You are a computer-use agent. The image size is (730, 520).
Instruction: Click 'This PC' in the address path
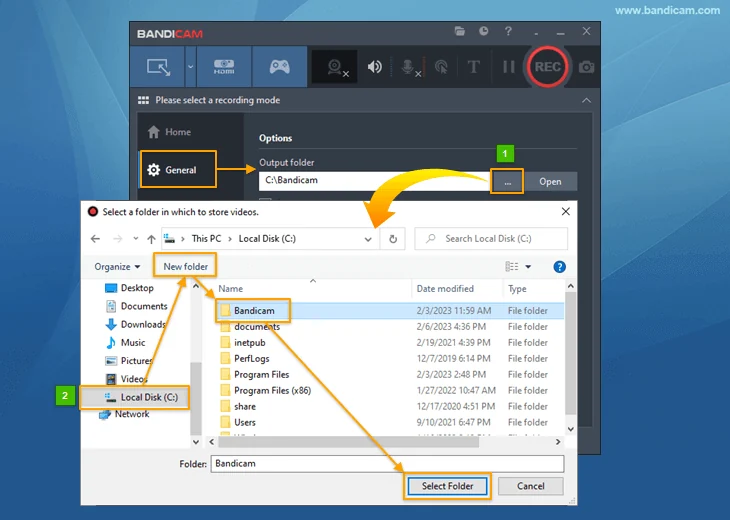tap(206, 238)
